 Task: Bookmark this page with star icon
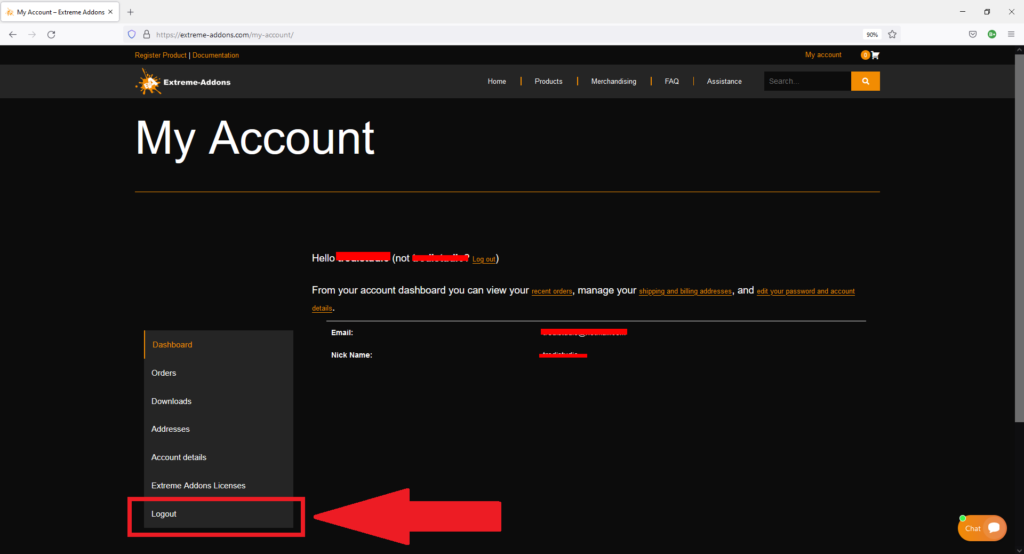(892, 35)
